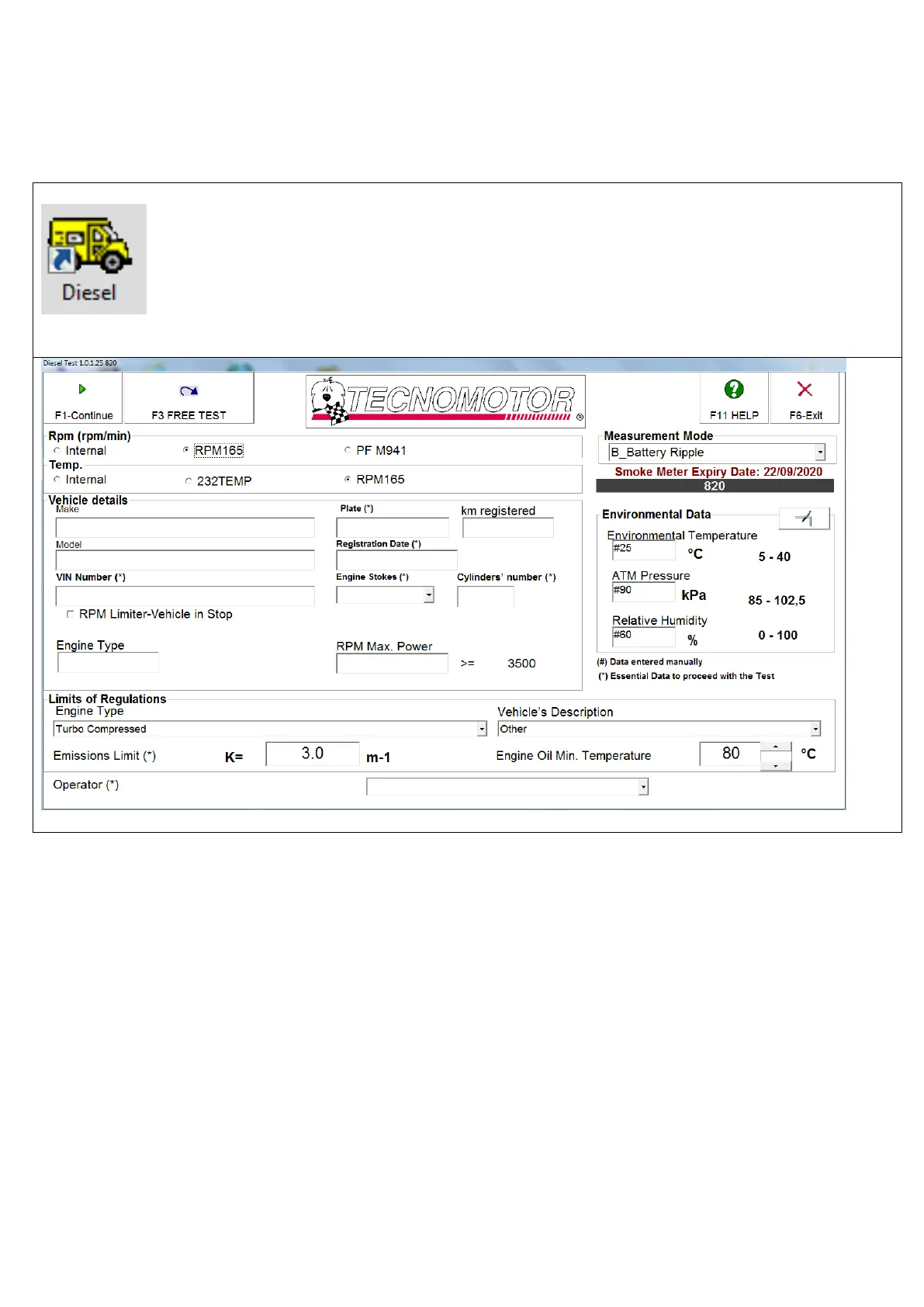Viewport: 924px width, 1307px height.
Task: Click the dark 820 serial bar
Action: [715, 486]
